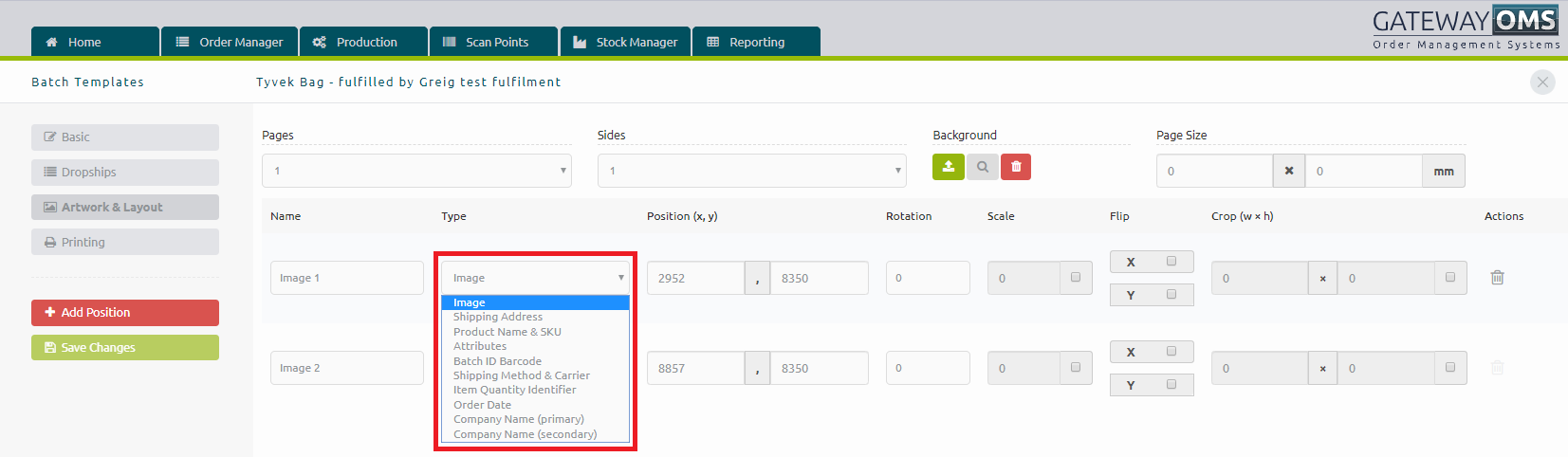Delete the Image 1 row with its trash icon
1568x457 pixels.
pyautogui.click(x=1497, y=278)
